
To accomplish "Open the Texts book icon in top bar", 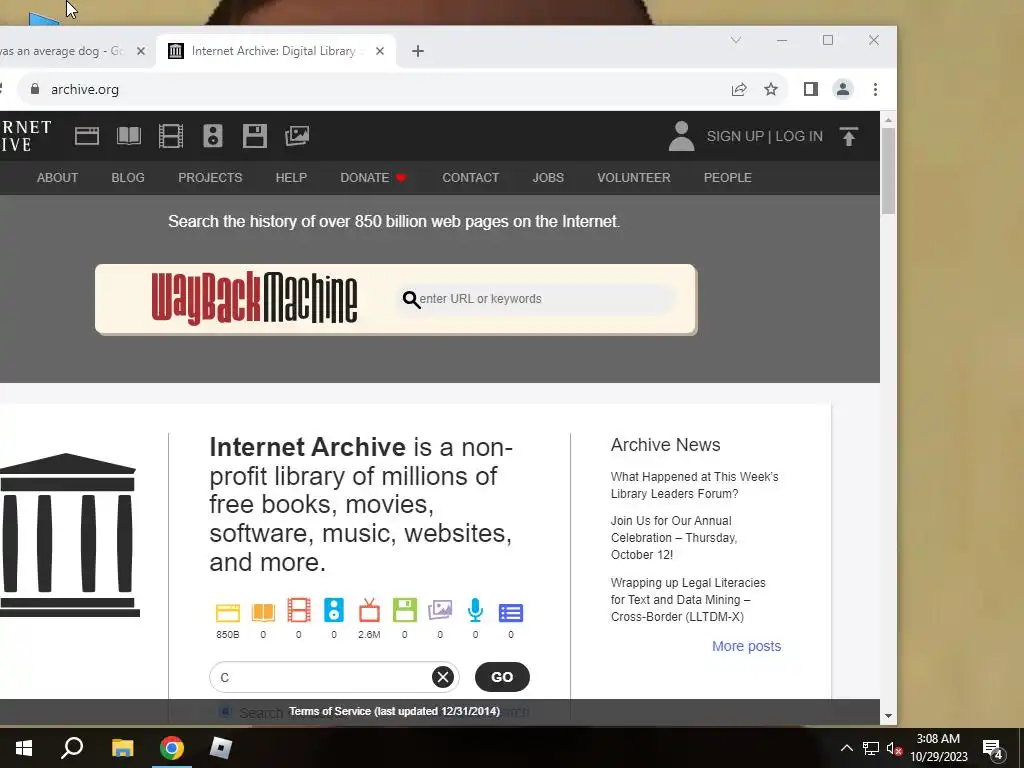I will point(129,136).
